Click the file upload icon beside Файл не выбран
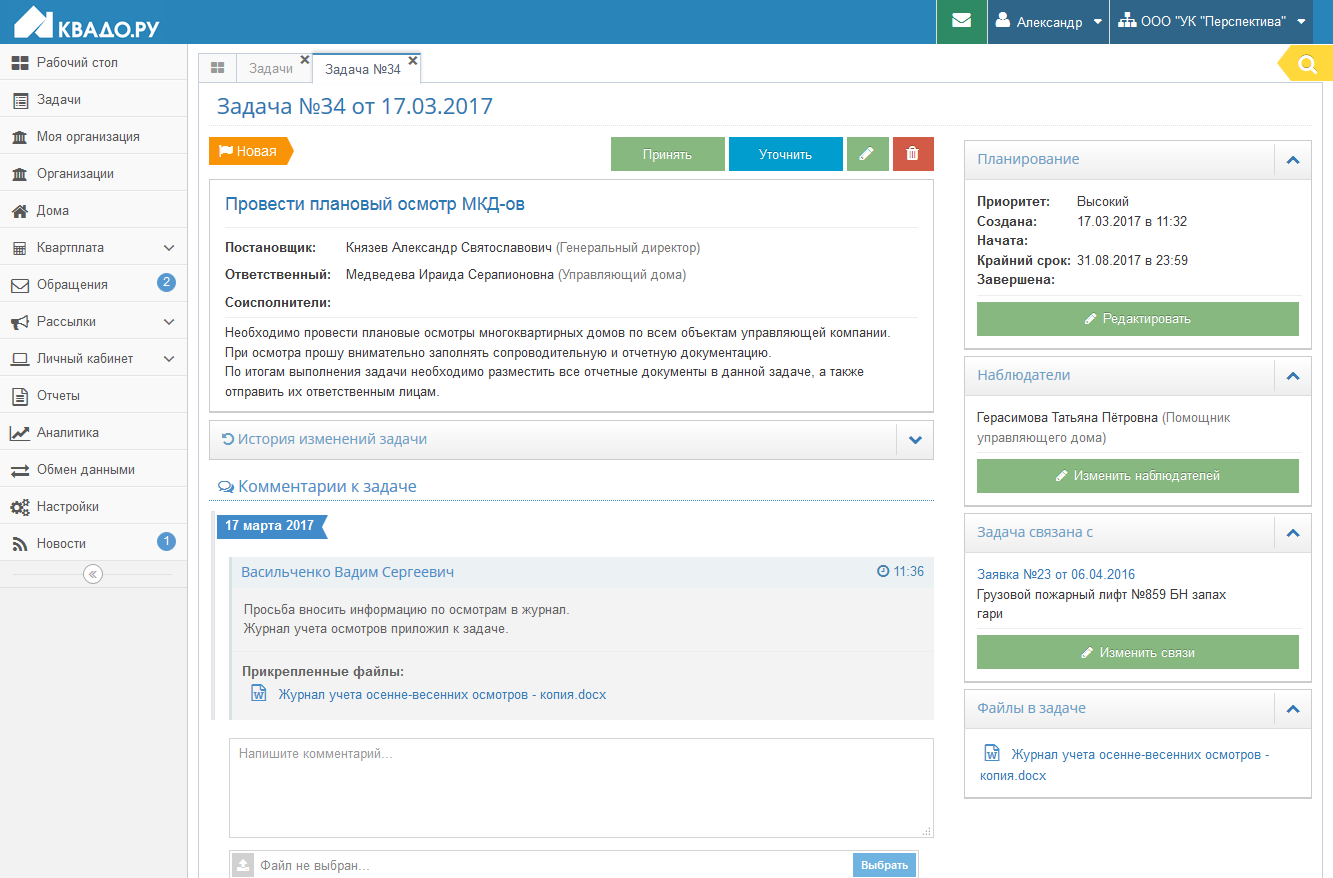This screenshot has height=878, width=1333. coord(243,865)
